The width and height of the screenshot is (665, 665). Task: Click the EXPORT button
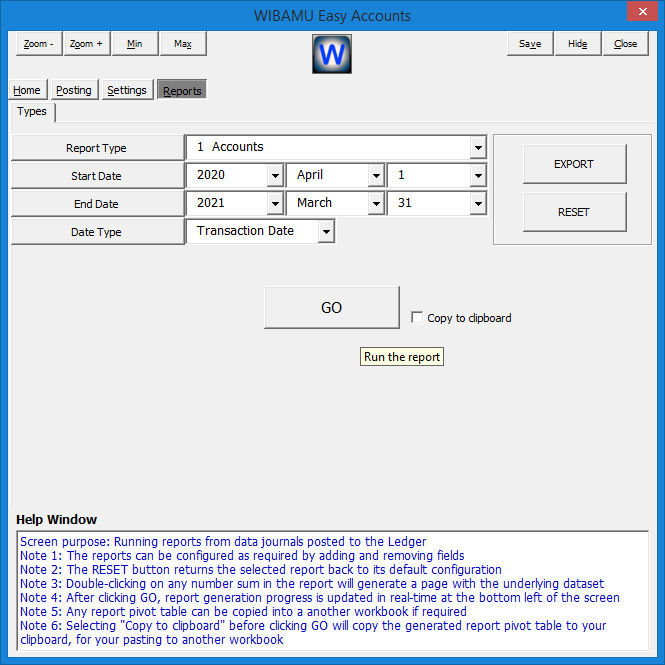[574, 164]
